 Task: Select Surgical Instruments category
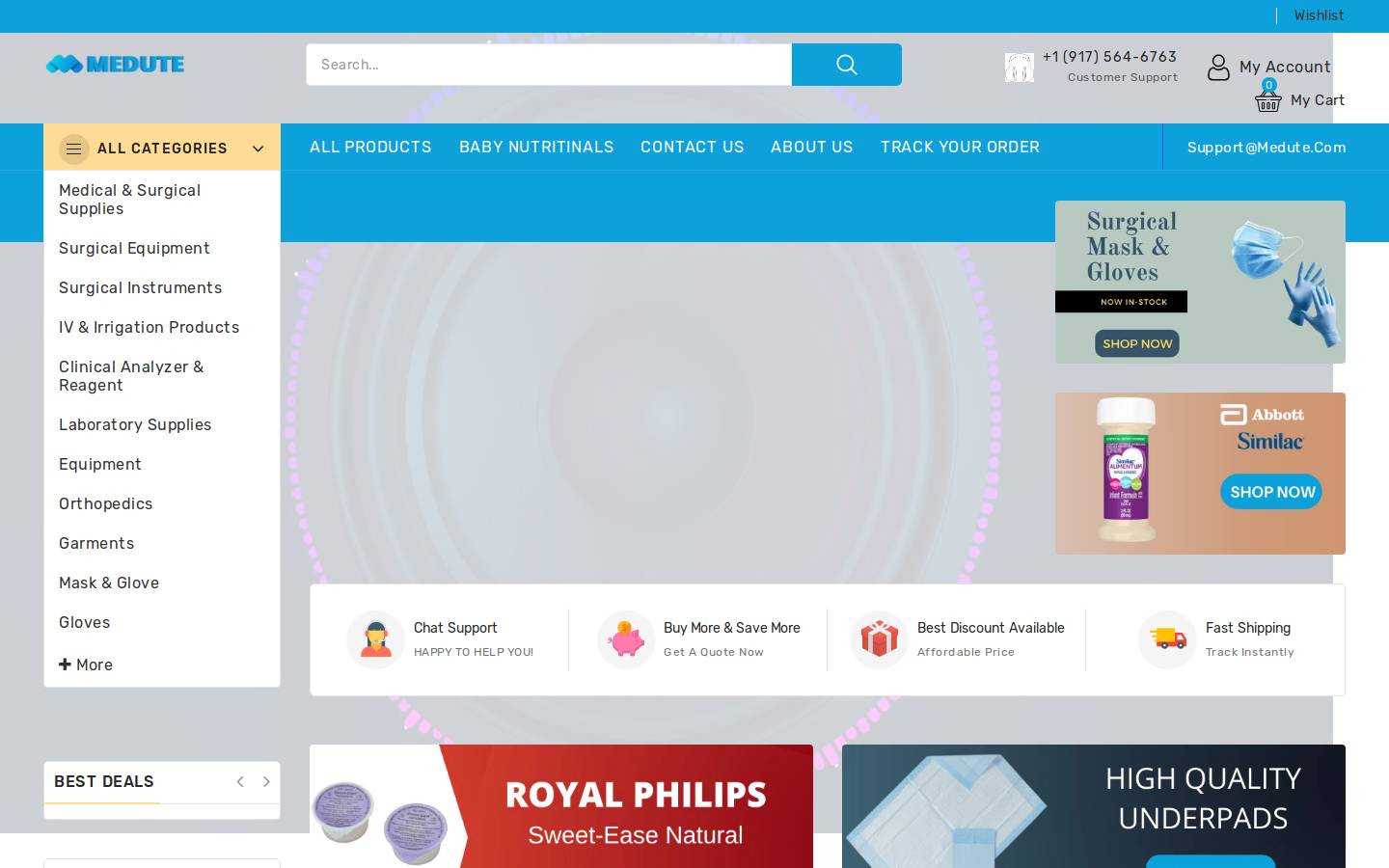tap(140, 287)
